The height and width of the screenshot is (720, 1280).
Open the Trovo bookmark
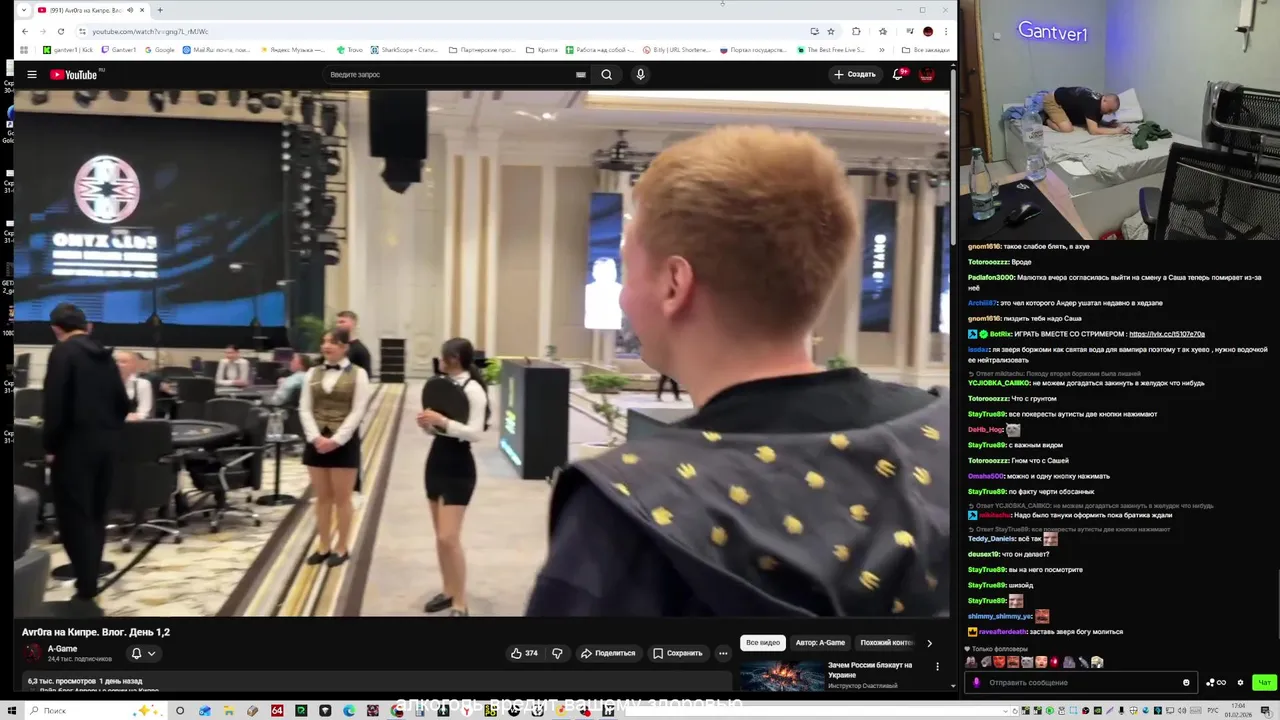[350, 49]
